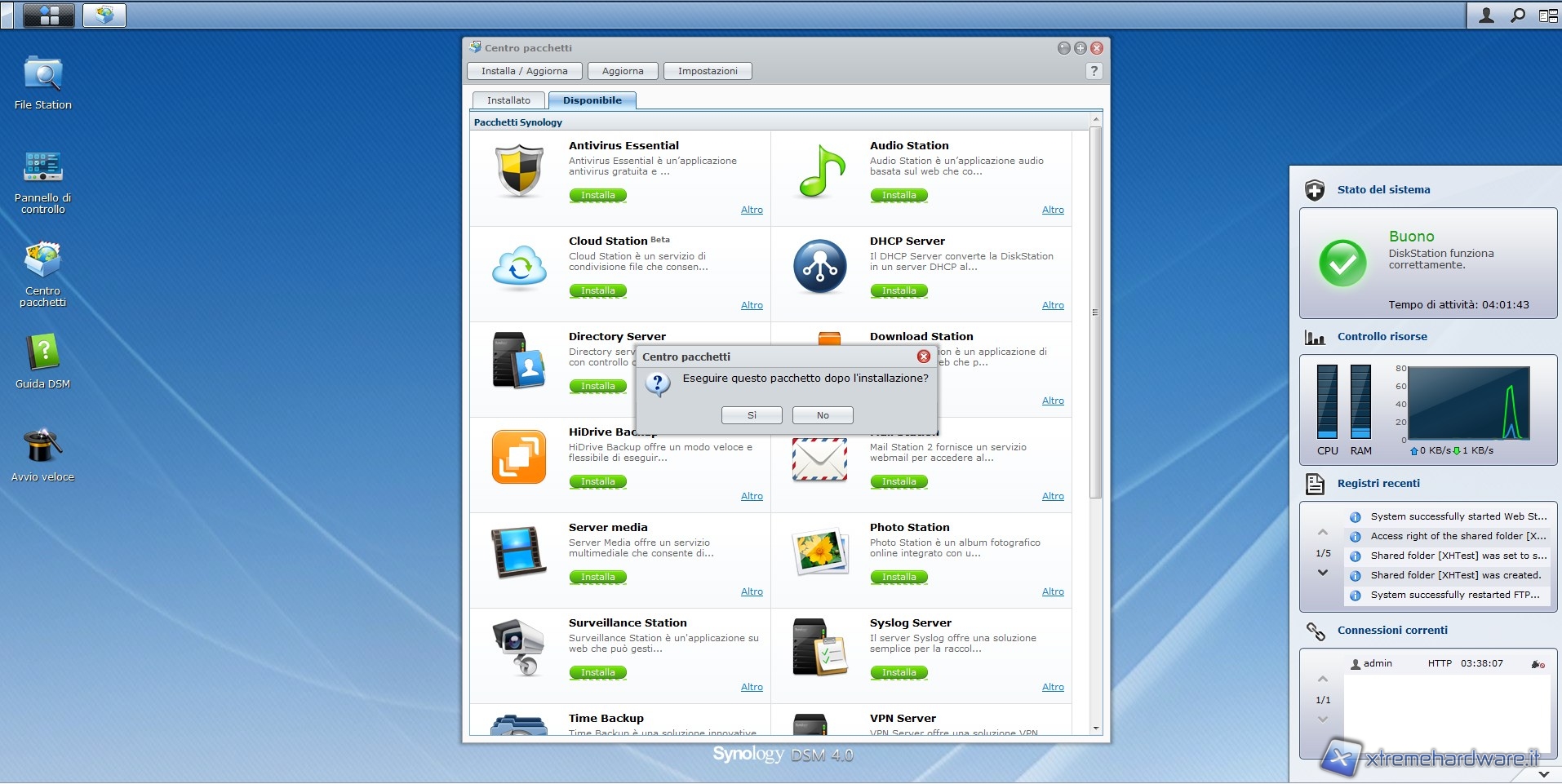Open the main menu grid icon

49,15
